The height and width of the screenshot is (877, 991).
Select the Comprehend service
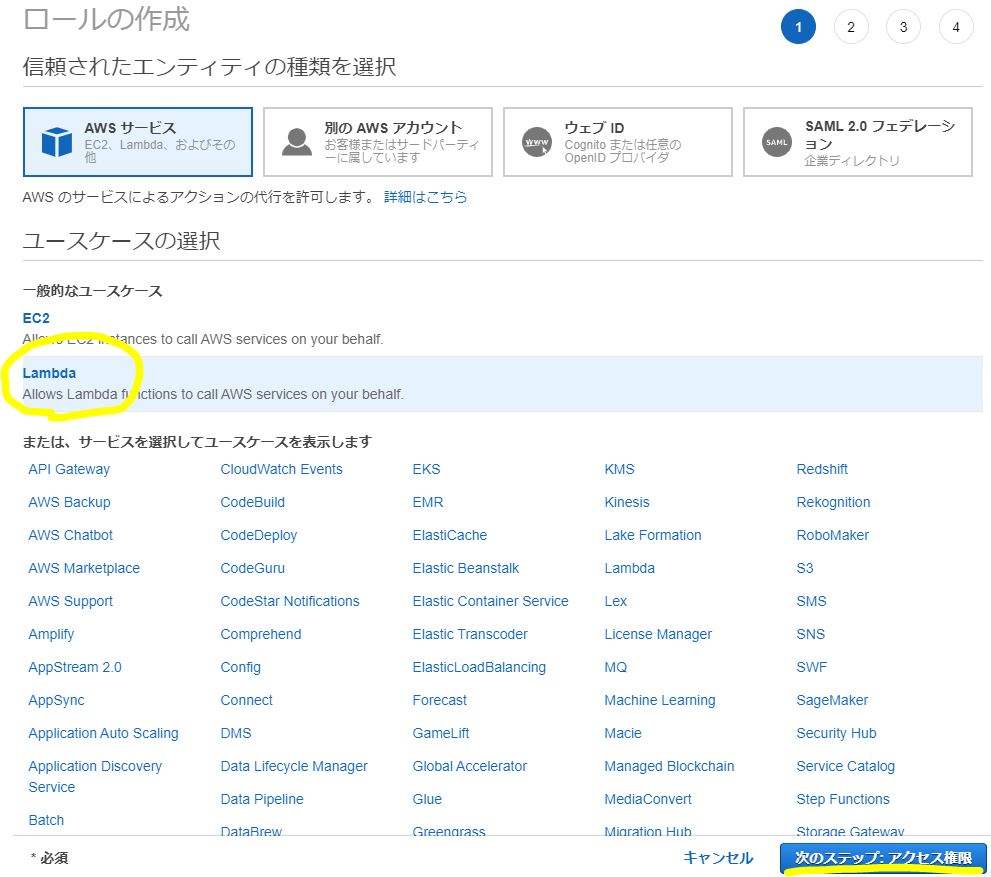[261, 634]
